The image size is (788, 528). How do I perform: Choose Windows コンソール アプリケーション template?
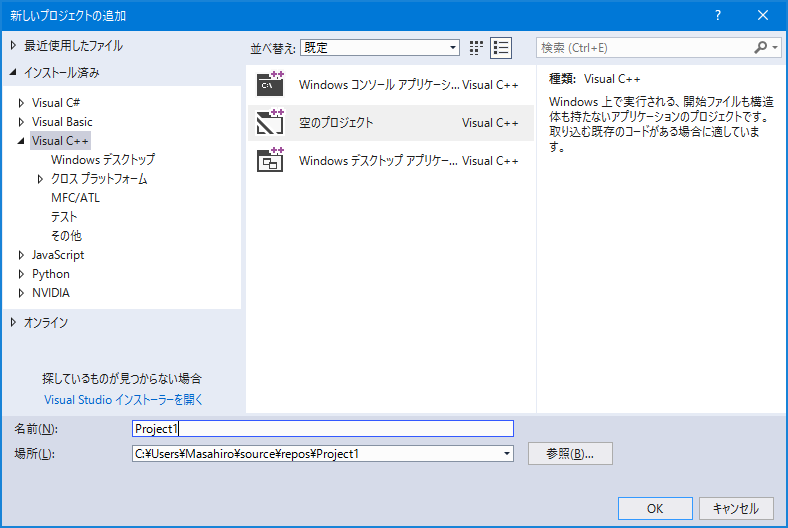(391, 84)
